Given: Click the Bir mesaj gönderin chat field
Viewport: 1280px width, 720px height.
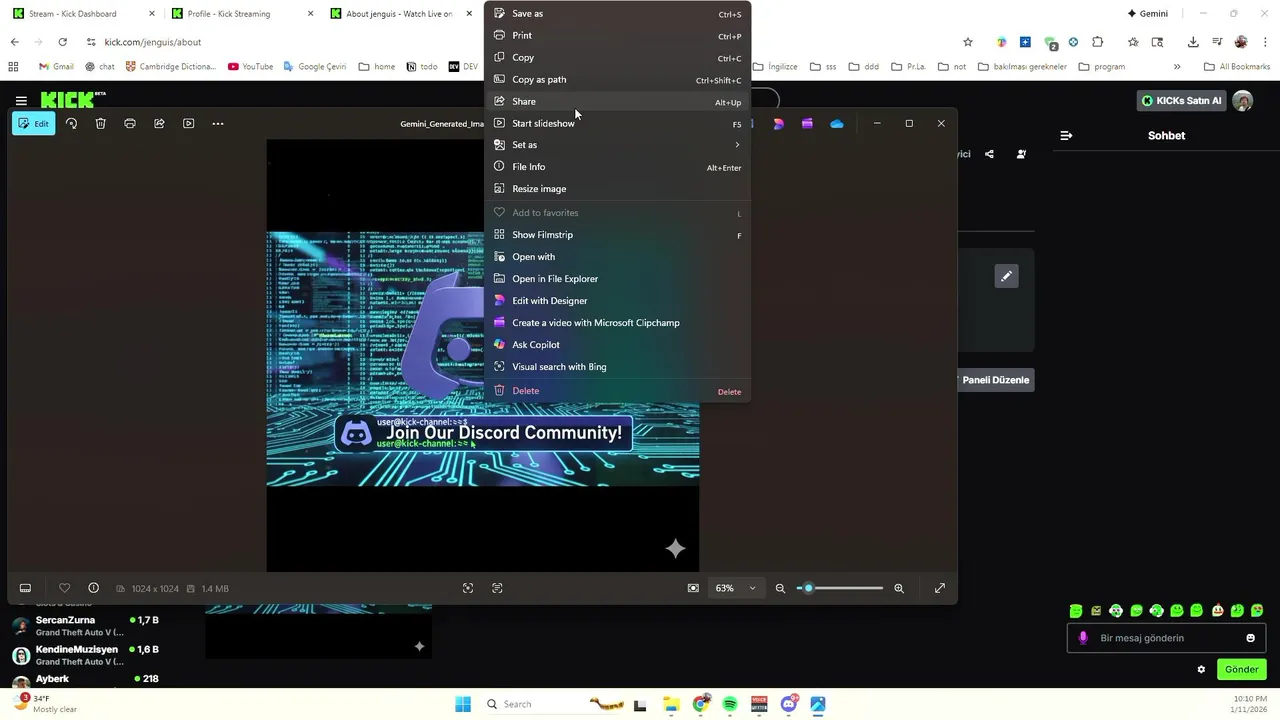Looking at the screenshot, I should coord(1167,638).
